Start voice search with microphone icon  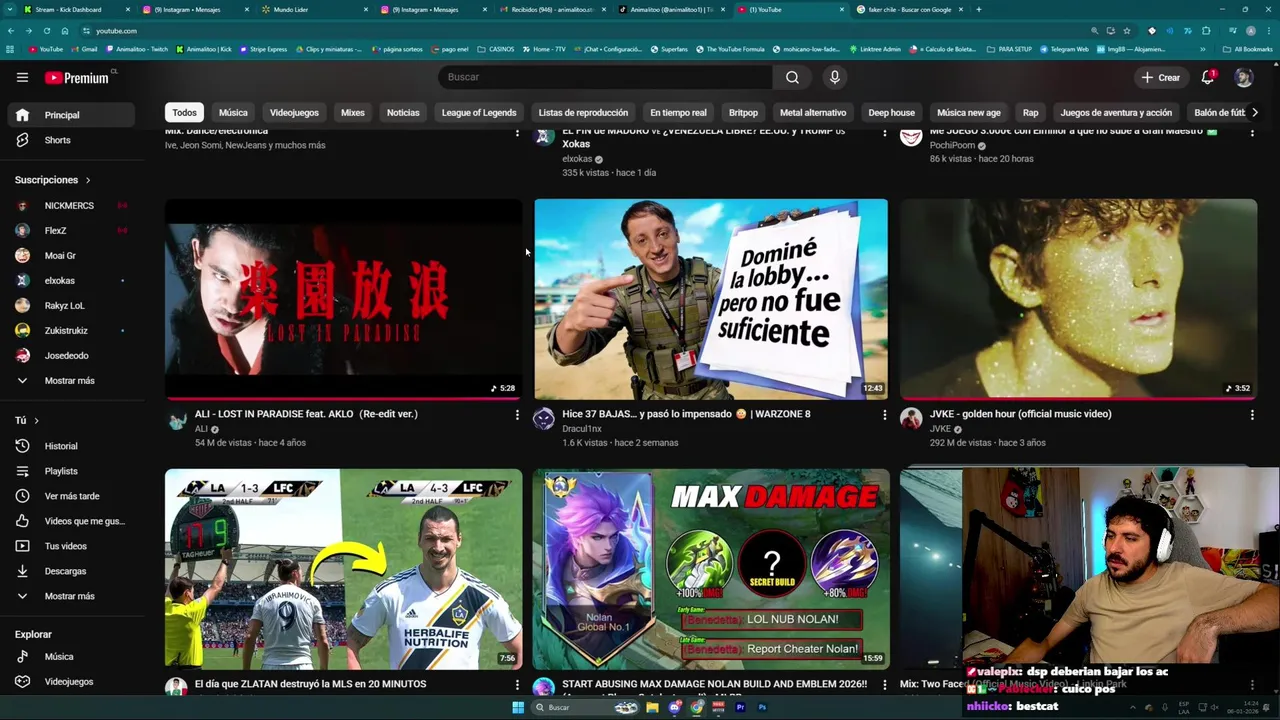click(835, 77)
